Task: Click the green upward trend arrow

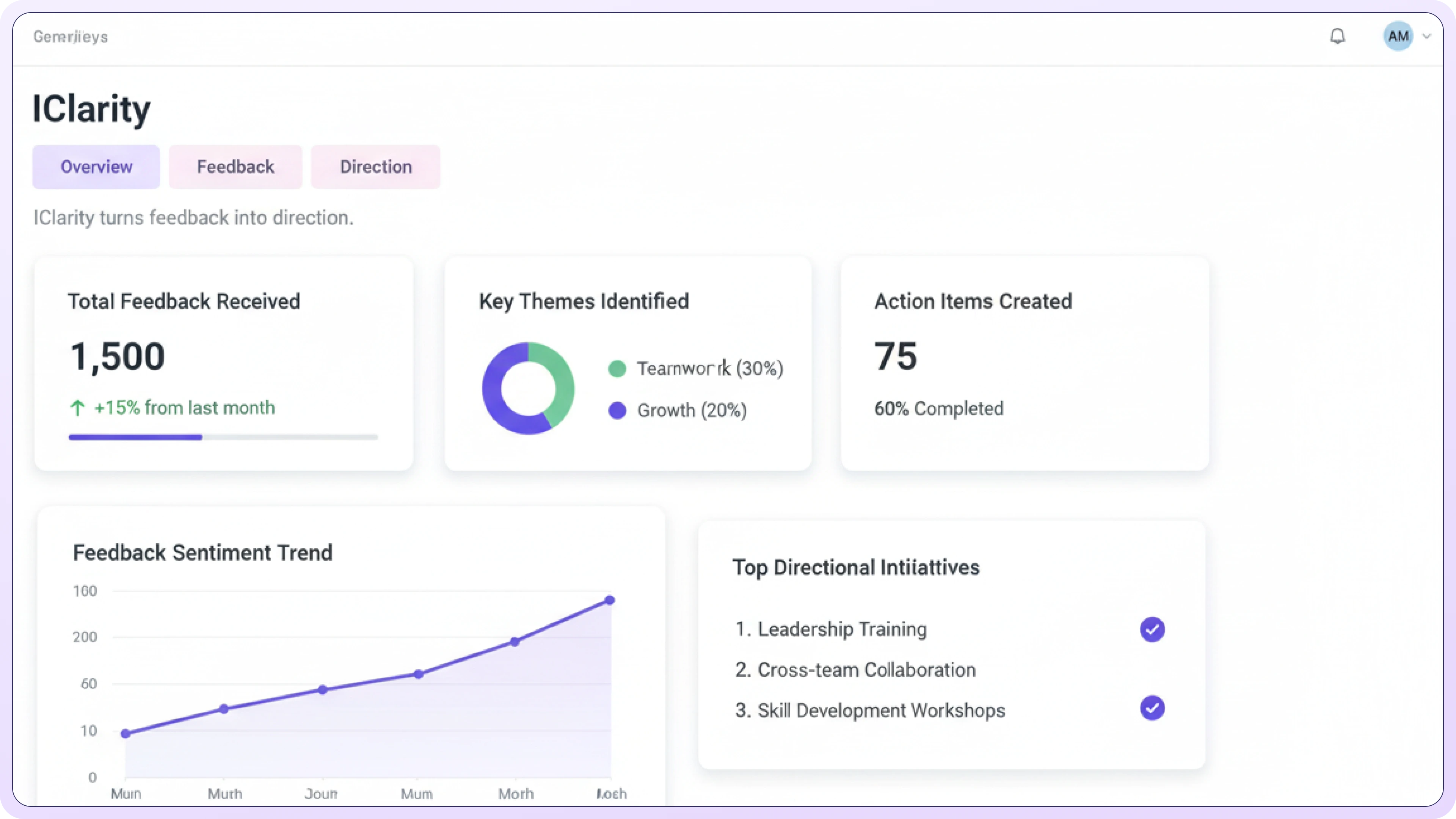Action: pos(77,408)
